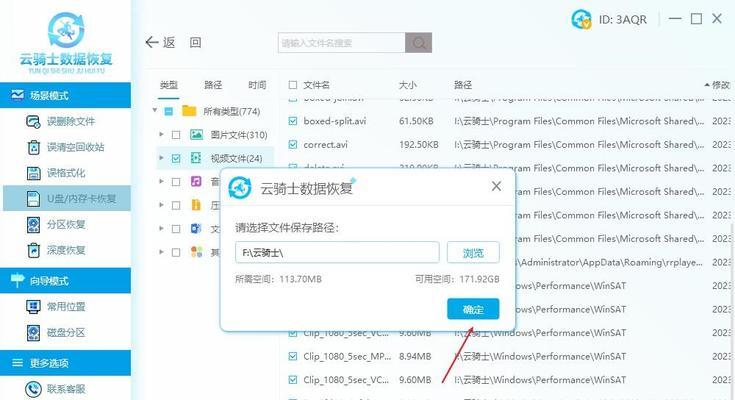
Task: Open 向导模式 section
Action: pos(66,280)
